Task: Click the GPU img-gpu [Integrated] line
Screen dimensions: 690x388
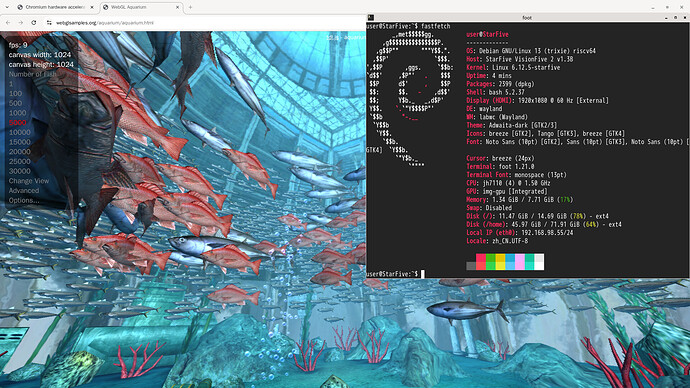Action: [x=507, y=191]
